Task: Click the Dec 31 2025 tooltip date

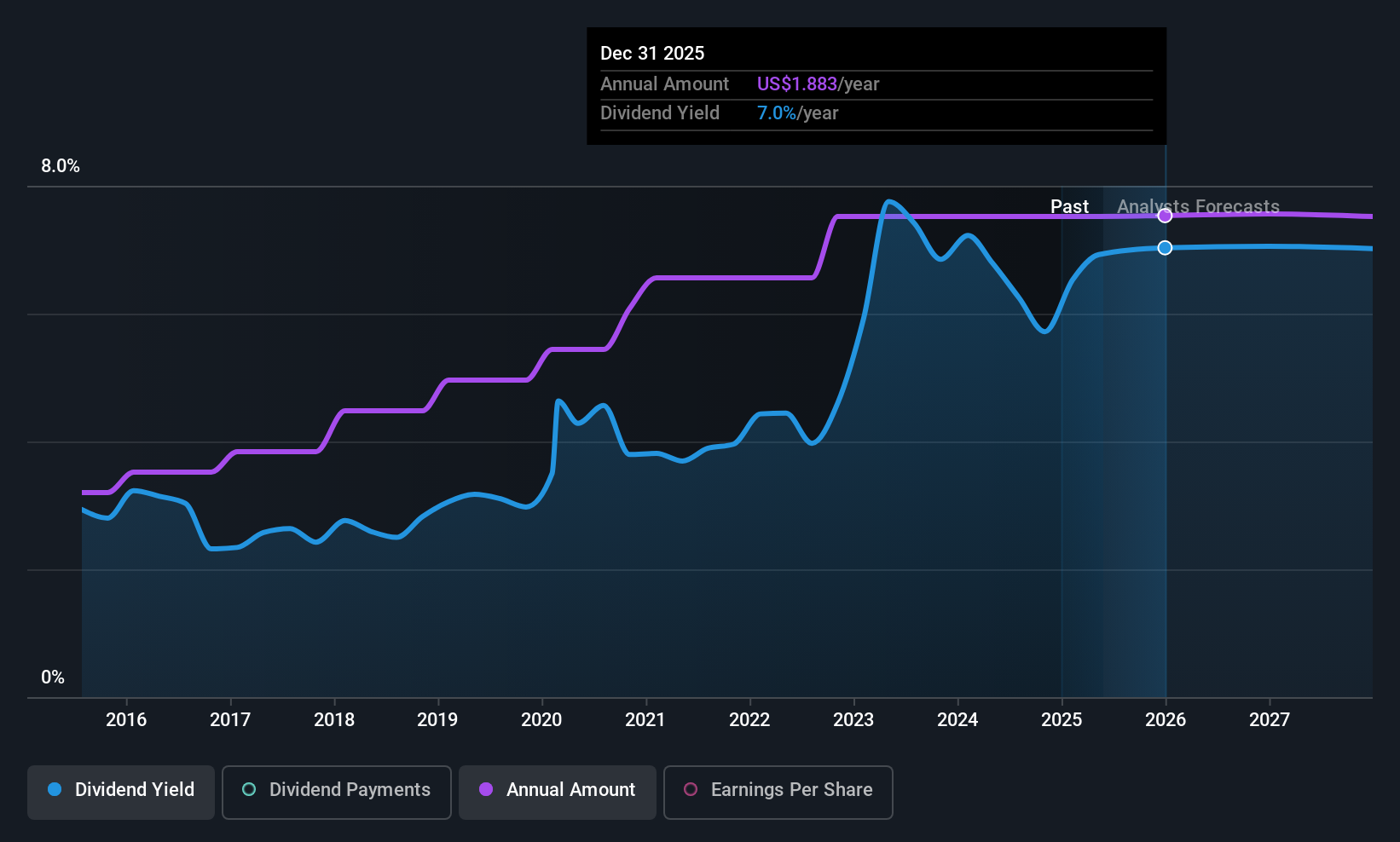Action: coord(652,54)
